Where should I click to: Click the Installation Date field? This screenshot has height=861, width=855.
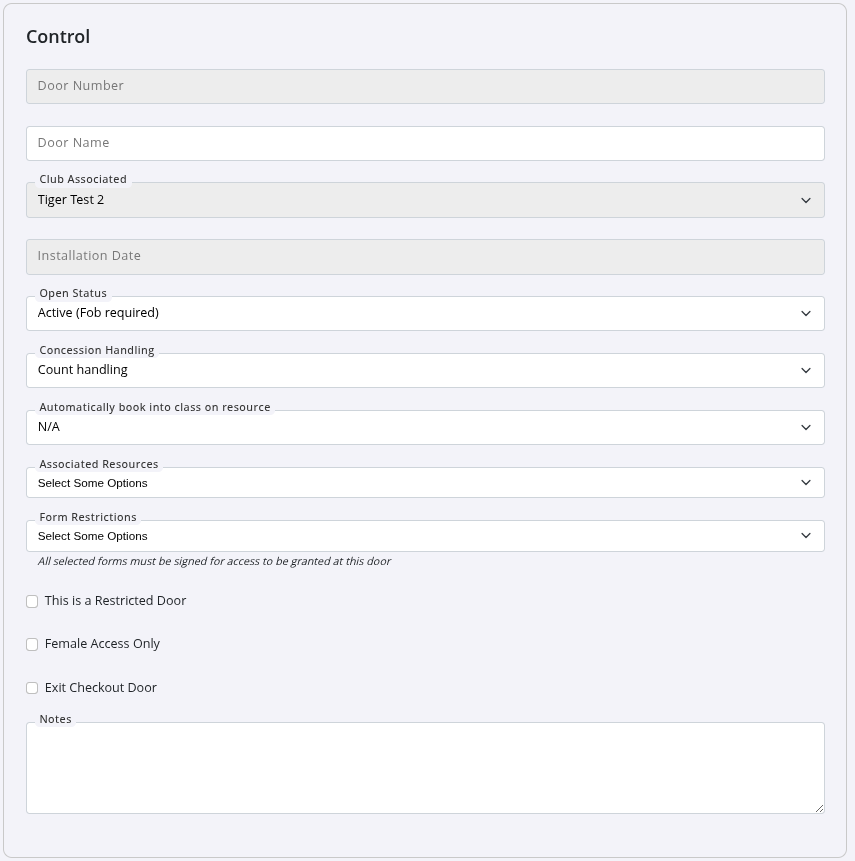[x=425, y=256]
